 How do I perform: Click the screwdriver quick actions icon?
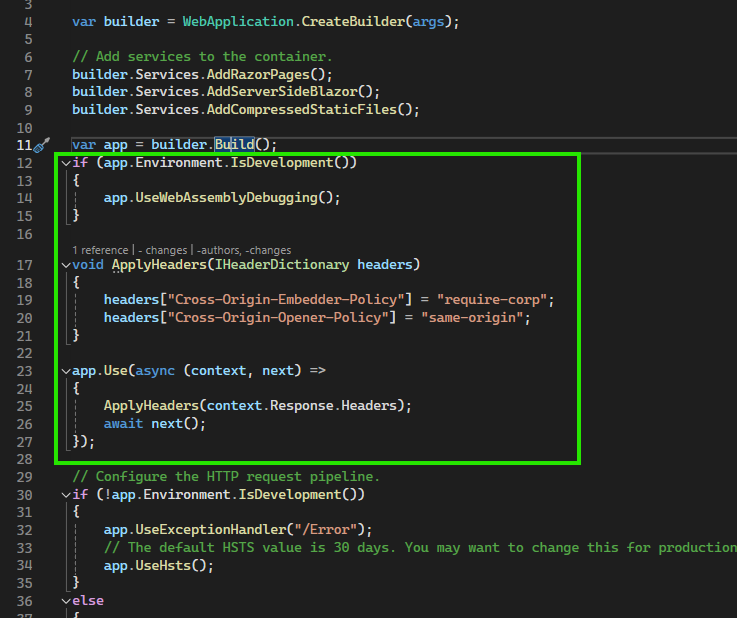(x=41, y=145)
